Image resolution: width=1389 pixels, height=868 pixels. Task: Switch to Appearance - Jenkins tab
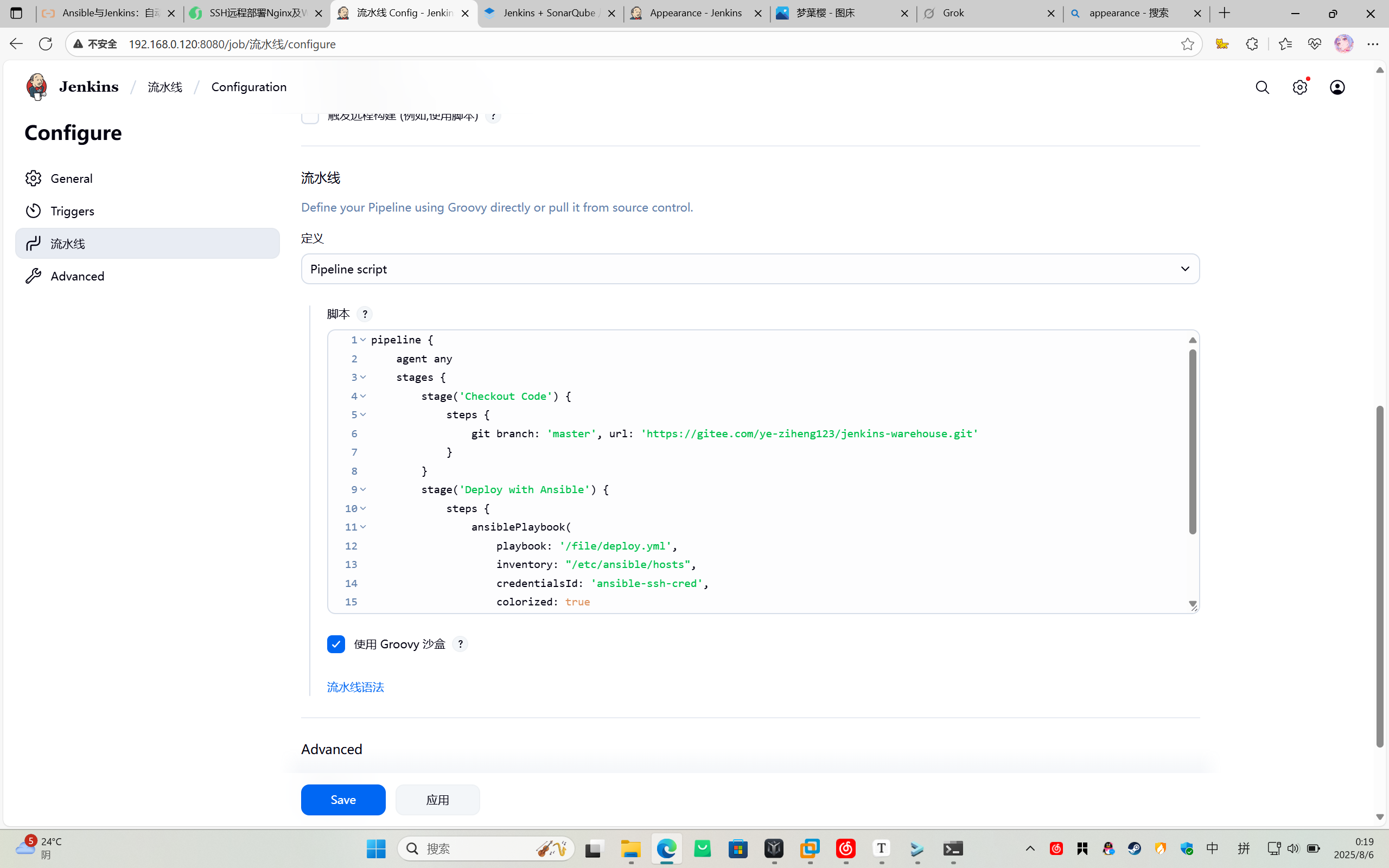(696, 12)
